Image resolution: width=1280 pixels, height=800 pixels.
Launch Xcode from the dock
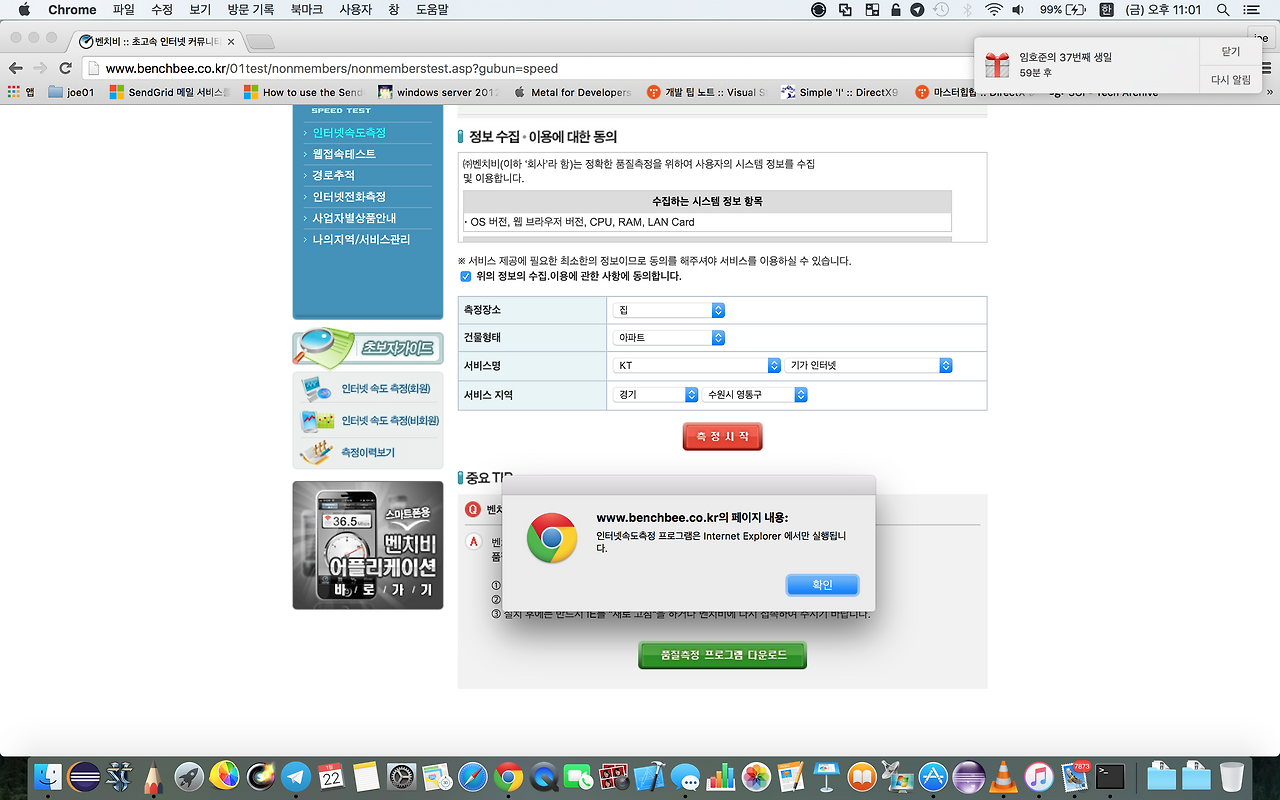(650, 776)
